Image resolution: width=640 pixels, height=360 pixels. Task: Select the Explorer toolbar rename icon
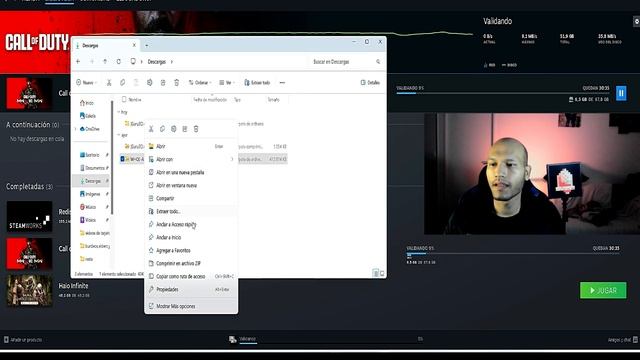pyautogui.click(x=149, y=82)
